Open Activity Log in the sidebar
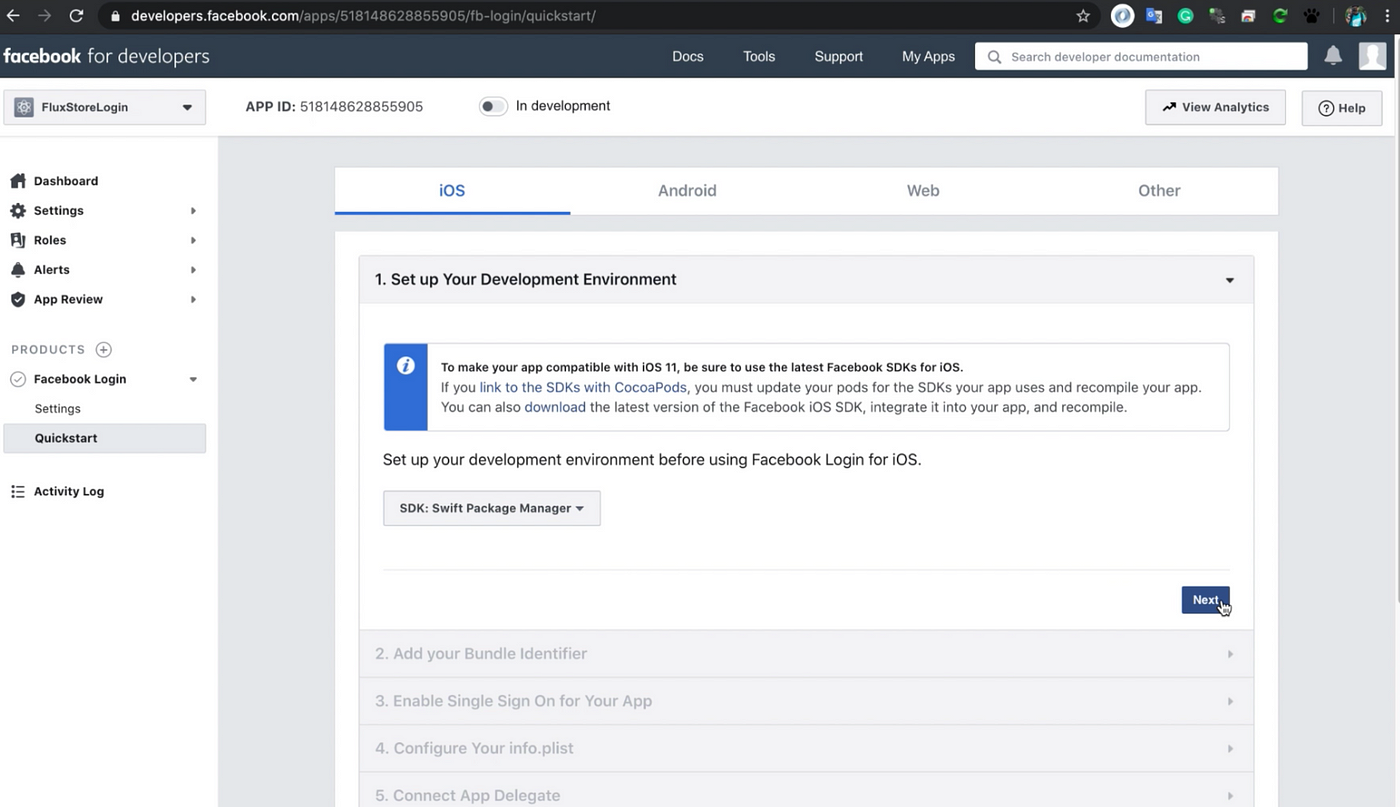 click(69, 491)
